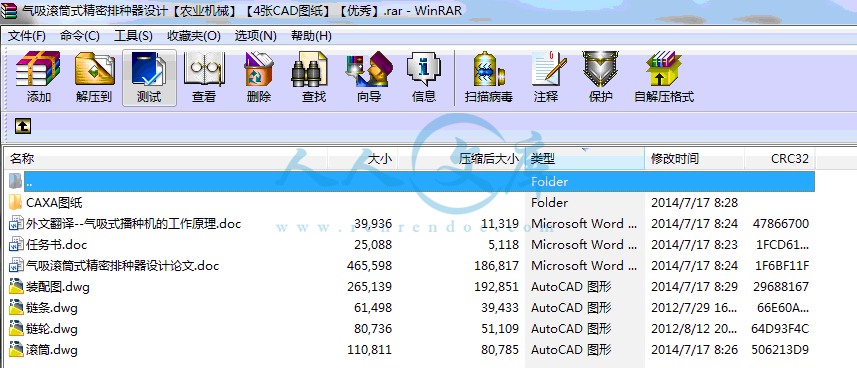The image size is (857, 368).
Task: Click the DWG icon of 链轮.dwg
Action: pyautogui.click(x=16, y=329)
